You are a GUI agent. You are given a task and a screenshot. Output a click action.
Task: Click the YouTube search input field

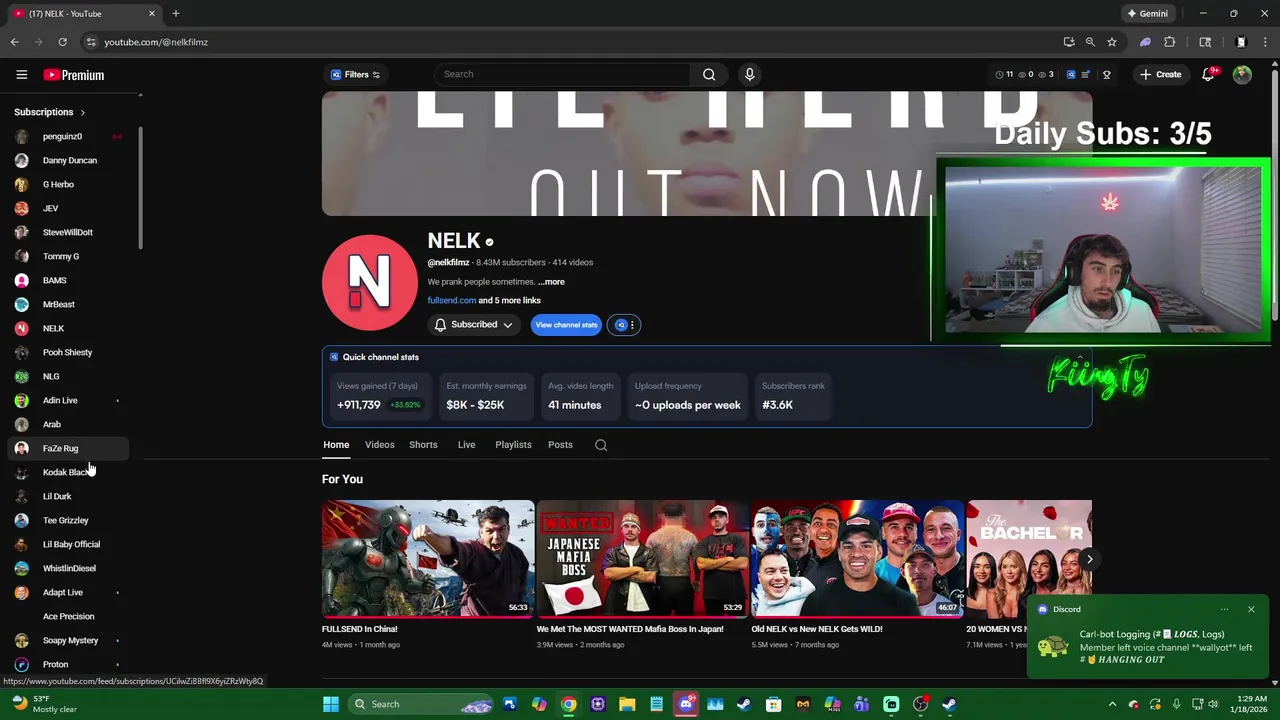563,74
